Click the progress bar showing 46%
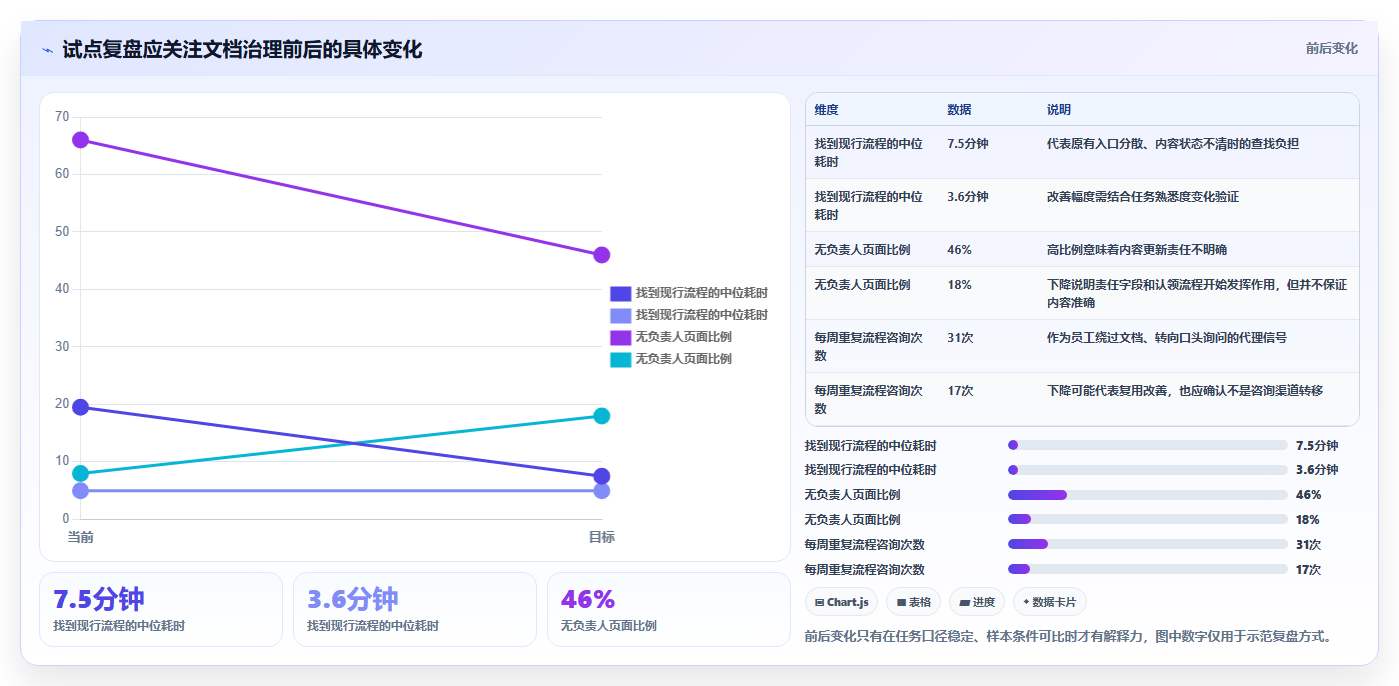 (x=1148, y=495)
